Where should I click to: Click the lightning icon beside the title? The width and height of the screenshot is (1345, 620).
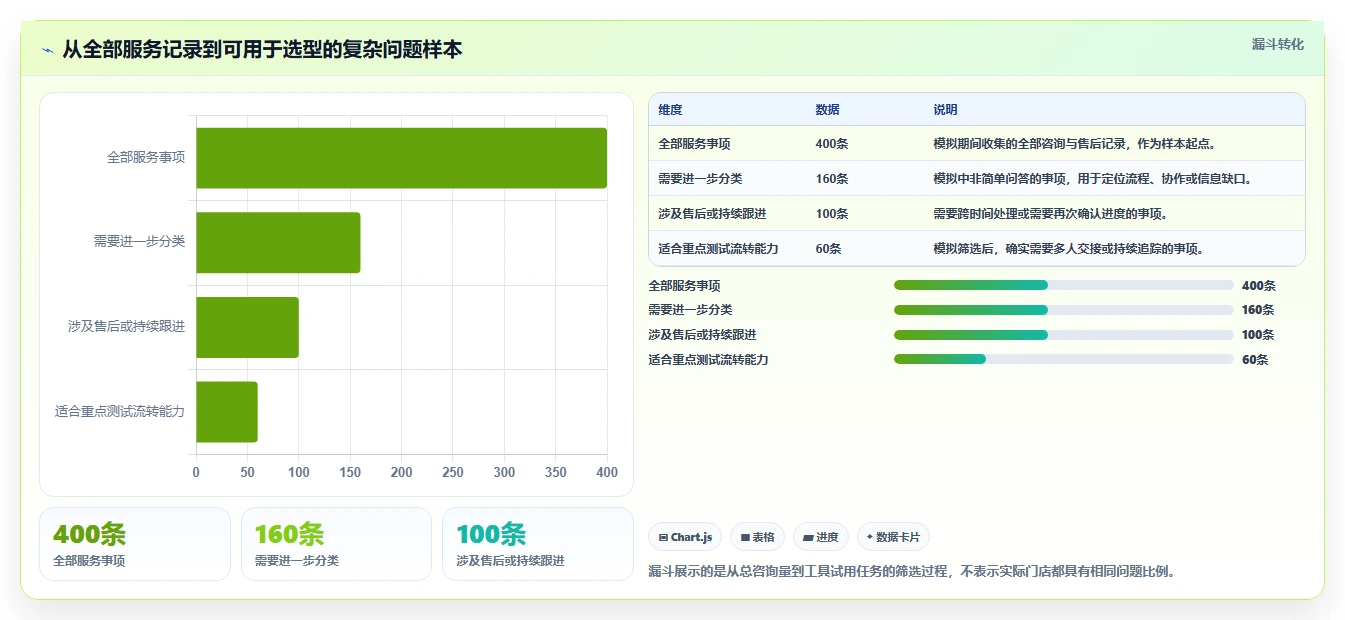47,50
